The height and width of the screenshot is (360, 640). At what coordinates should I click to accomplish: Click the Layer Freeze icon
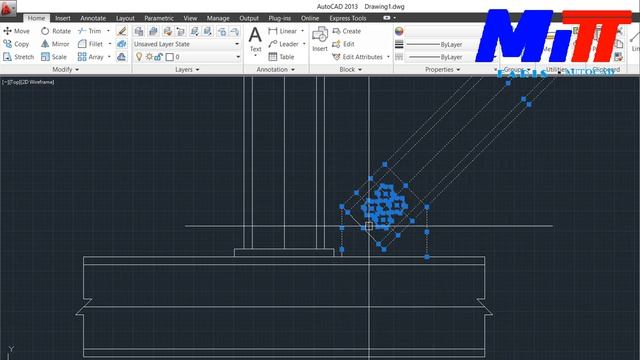coord(222,31)
